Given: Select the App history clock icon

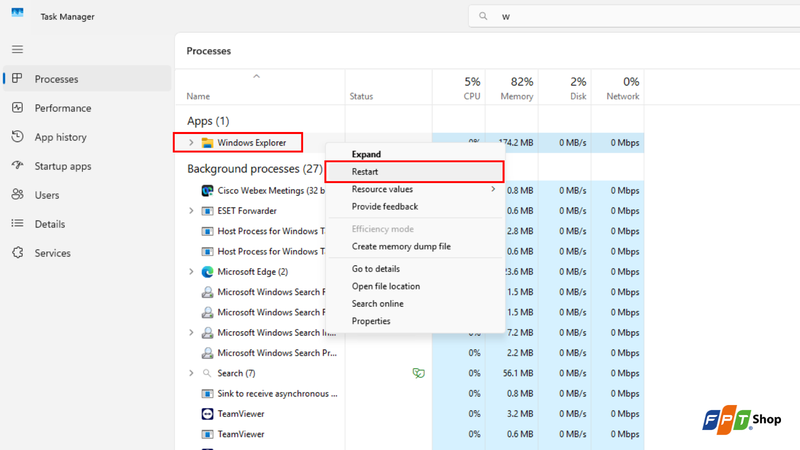Looking at the screenshot, I should pos(17,136).
